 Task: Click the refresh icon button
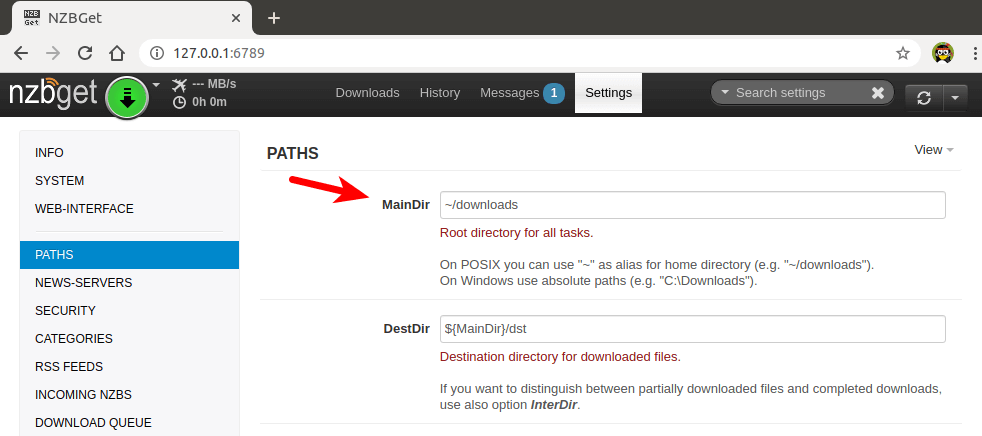[x=923, y=97]
